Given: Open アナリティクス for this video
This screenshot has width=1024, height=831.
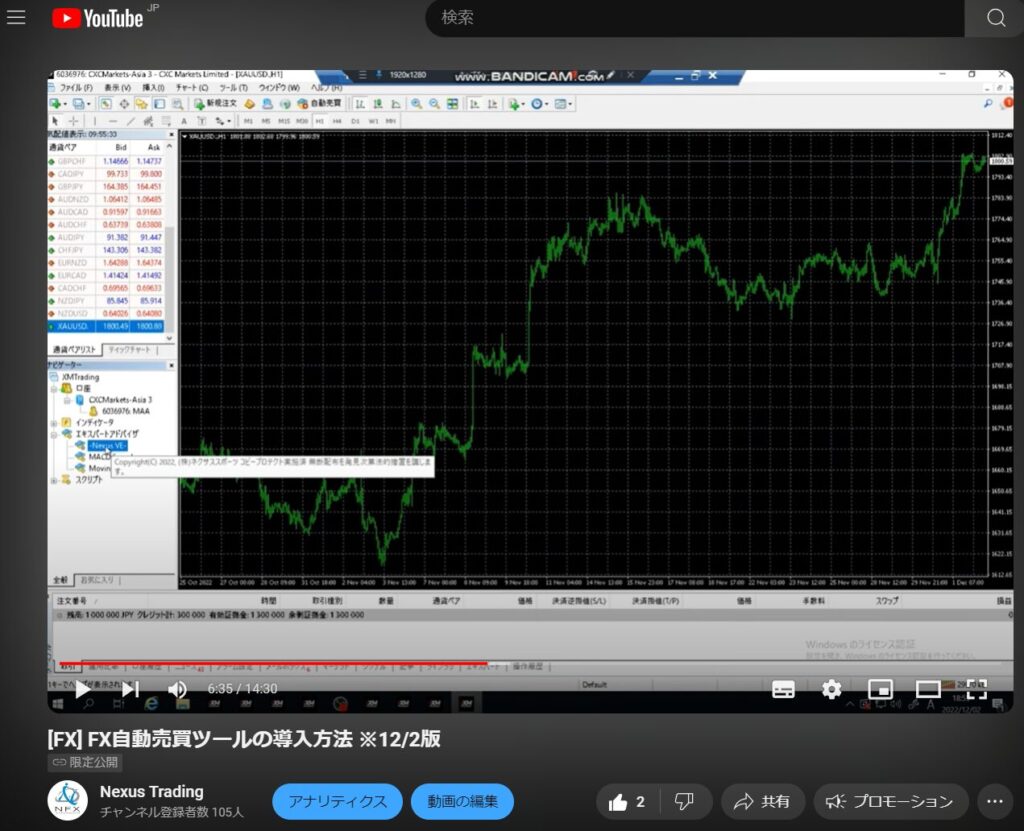Looking at the screenshot, I should click(337, 801).
